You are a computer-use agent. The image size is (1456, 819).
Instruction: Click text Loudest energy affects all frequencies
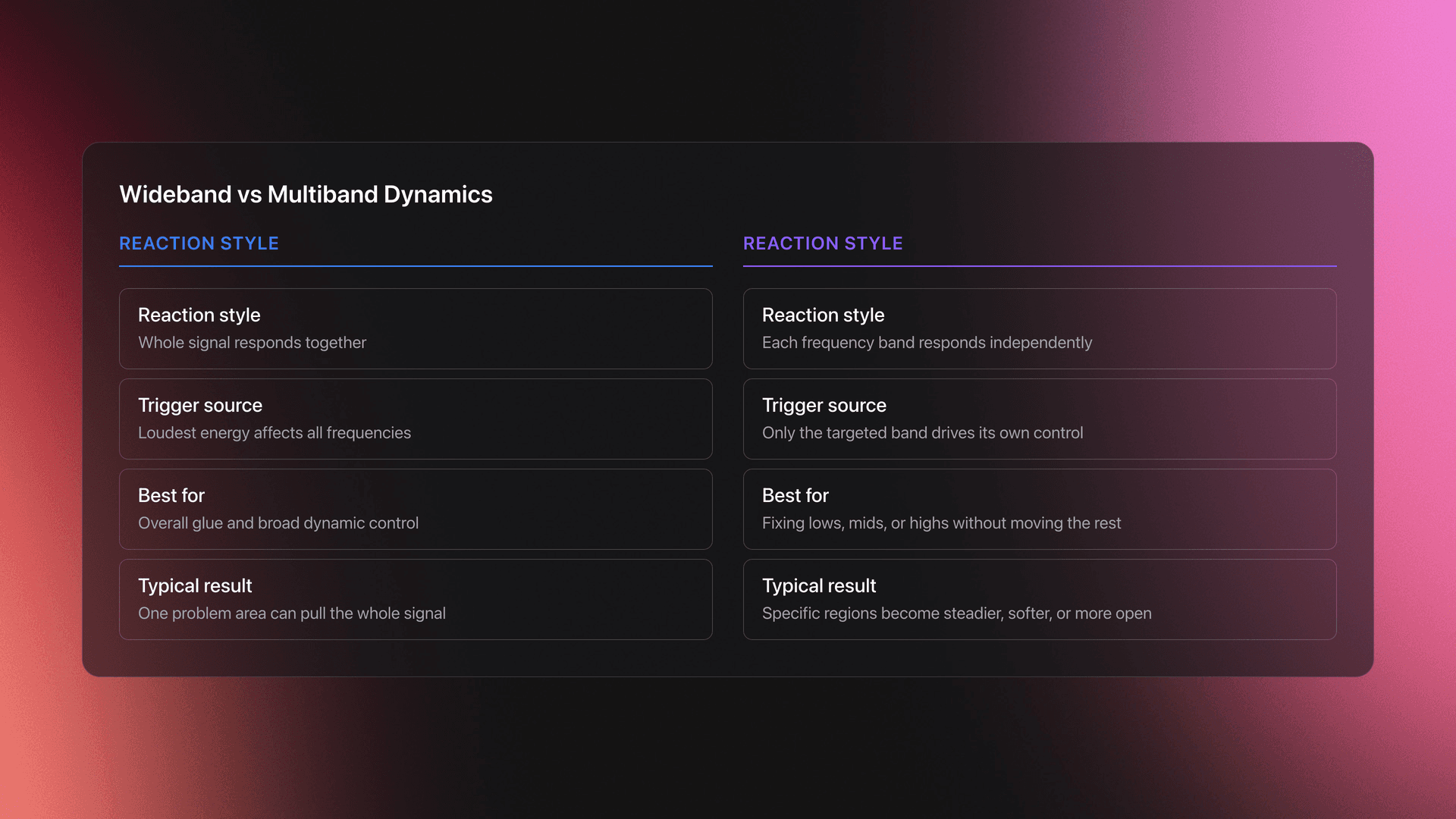click(275, 433)
